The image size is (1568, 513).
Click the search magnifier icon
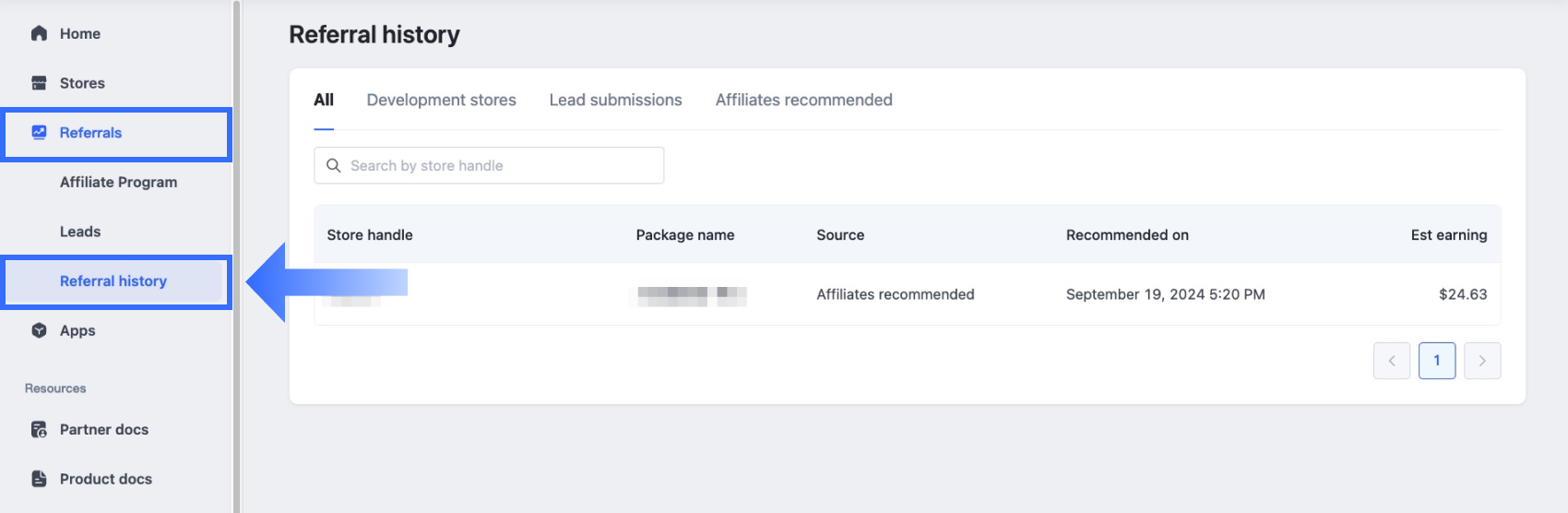point(334,166)
